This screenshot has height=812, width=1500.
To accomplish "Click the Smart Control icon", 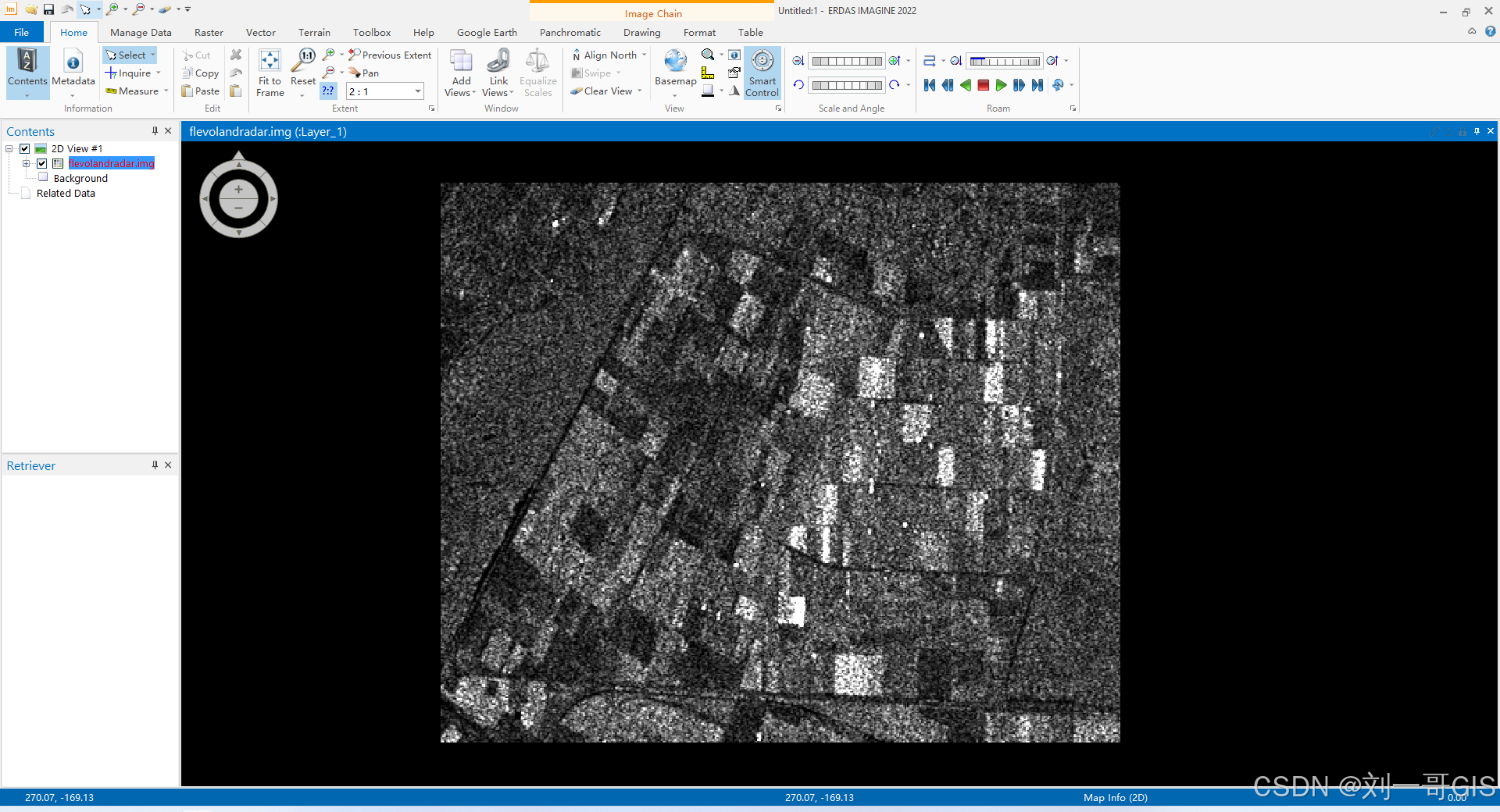I will pyautogui.click(x=762, y=61).
